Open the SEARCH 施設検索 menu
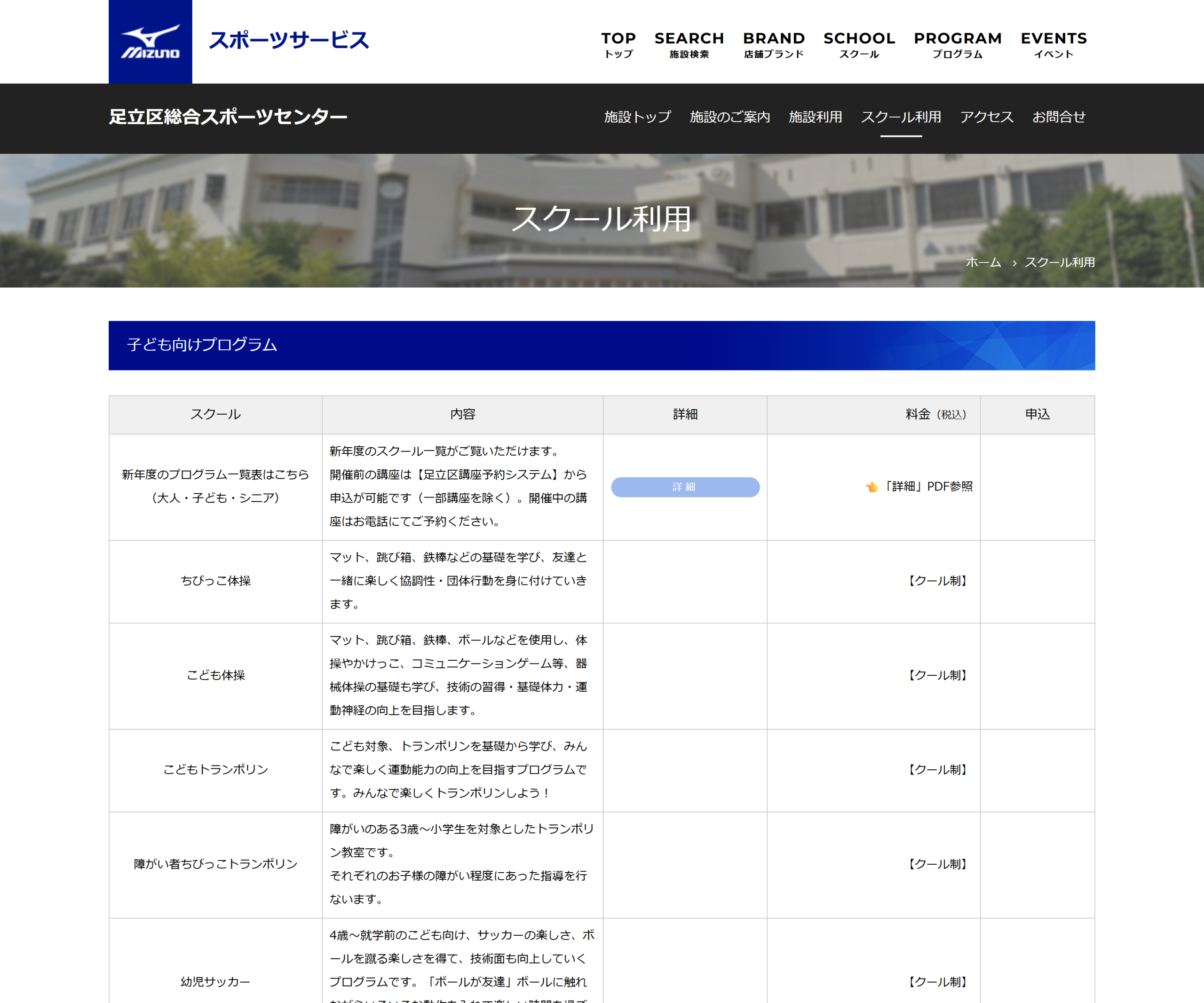The height and width of the screenshot is (1003, 1204). (x=689, y=45)
